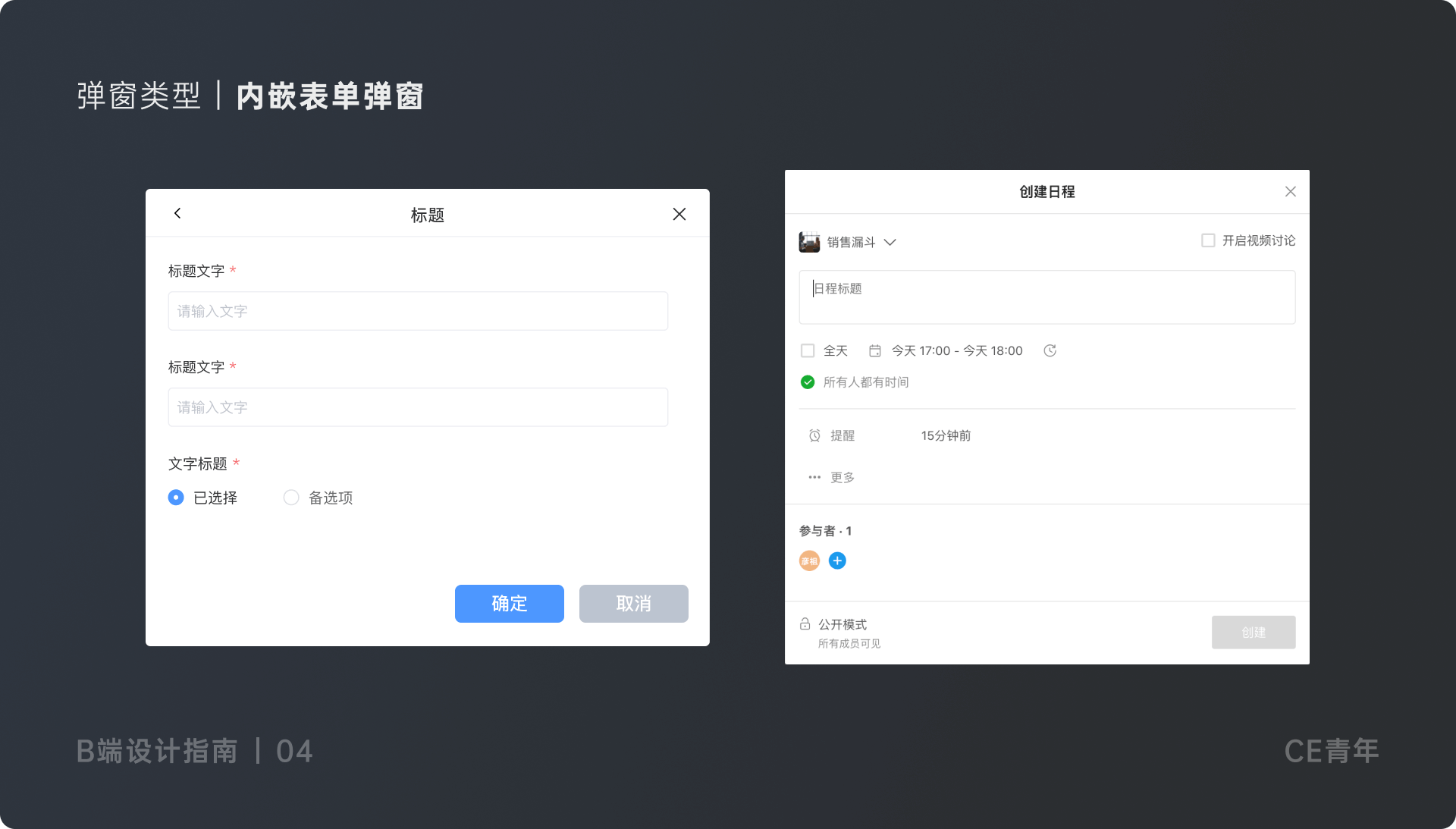Click the grey 创建 button
The width and height of the screenshot is (1456, 829).
click(1254, 632)
